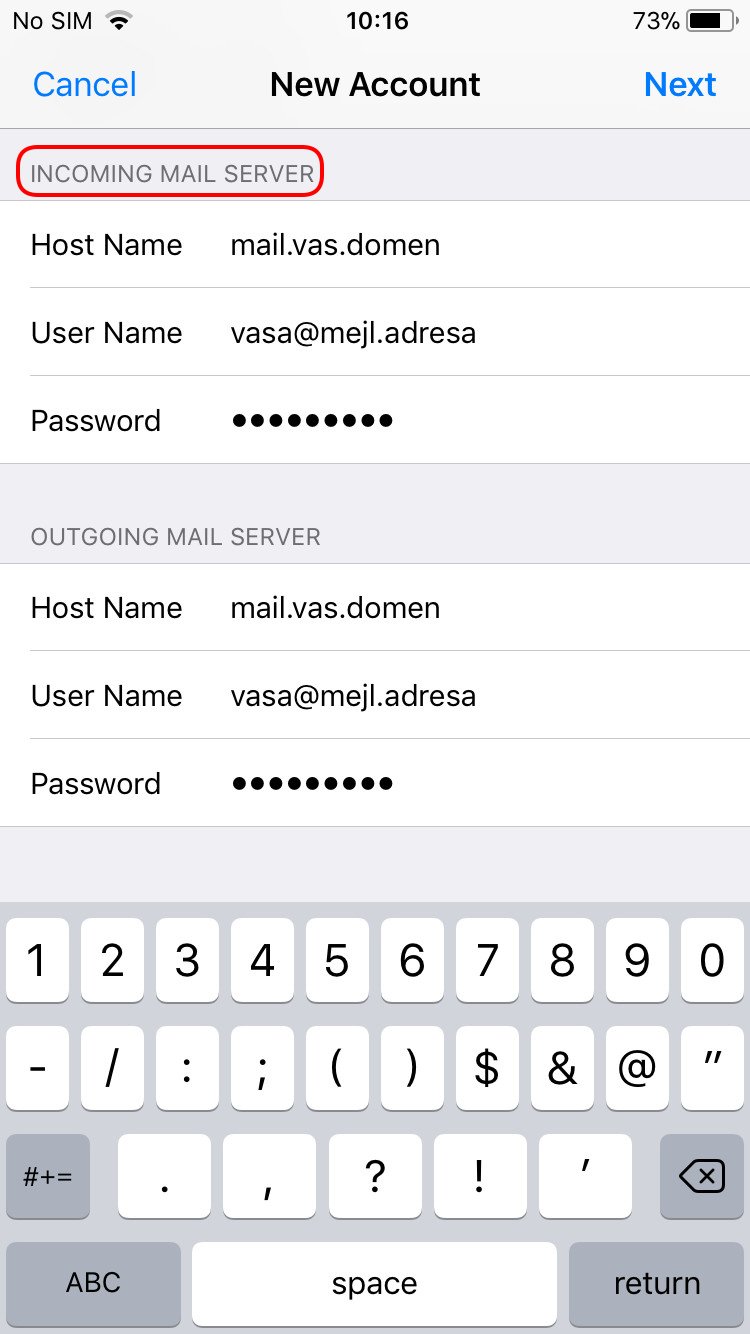This screenshot has width=750, height=1334.
Task: Tap the outgoing mail server Password field
Action: pos(375,783)
